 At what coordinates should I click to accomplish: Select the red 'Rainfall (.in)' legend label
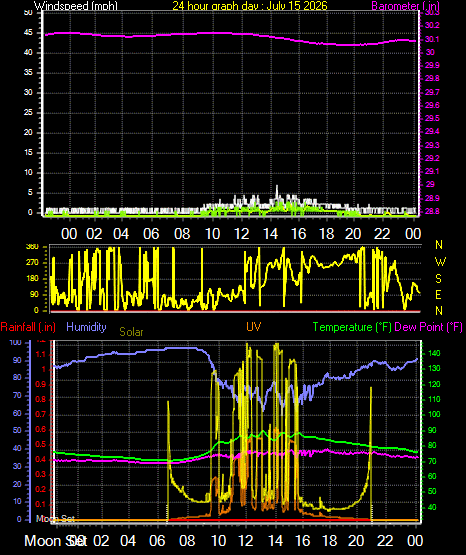point(28,327)
